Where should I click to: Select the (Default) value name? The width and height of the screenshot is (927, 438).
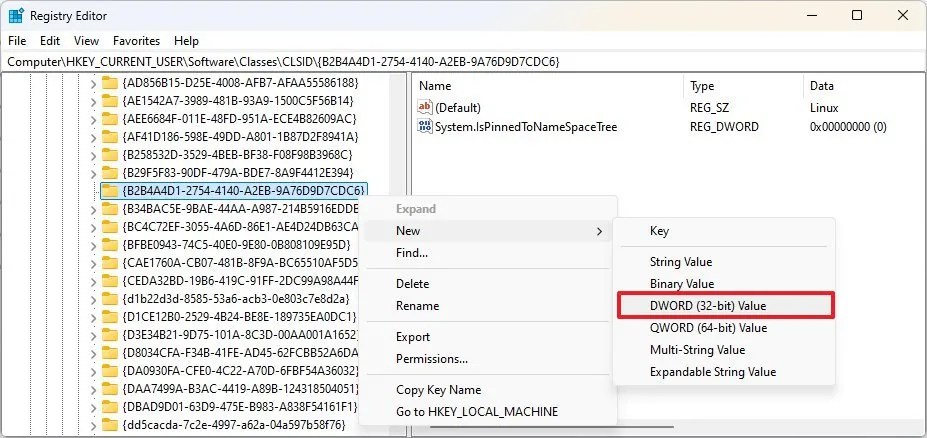pyautogui.click(x=458, y=108)
